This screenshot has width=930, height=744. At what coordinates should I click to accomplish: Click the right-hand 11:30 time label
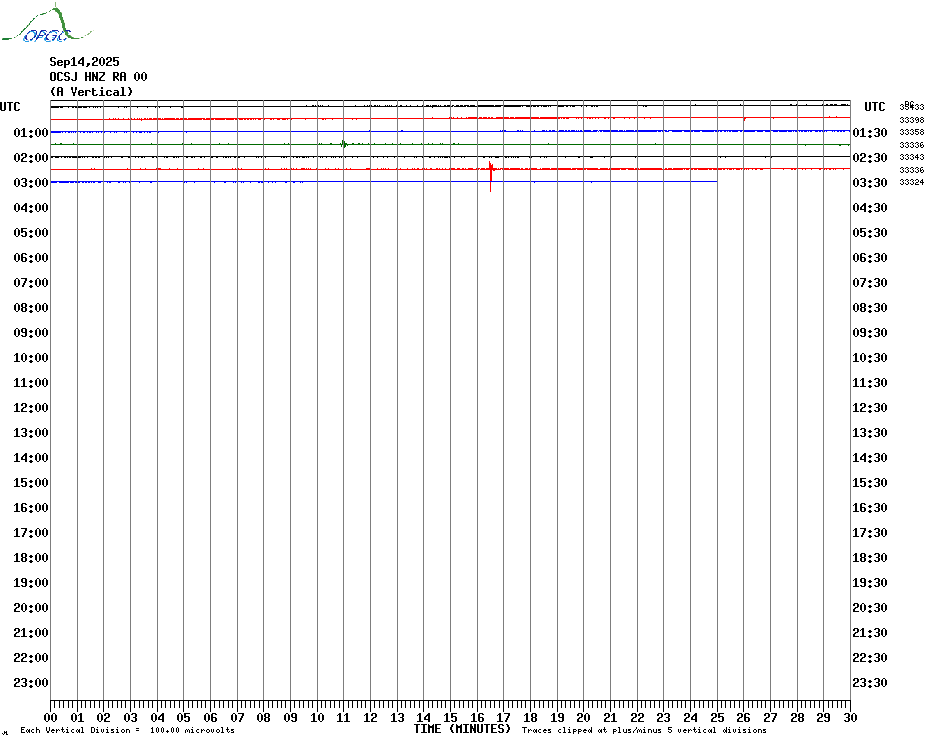[870, 383]
